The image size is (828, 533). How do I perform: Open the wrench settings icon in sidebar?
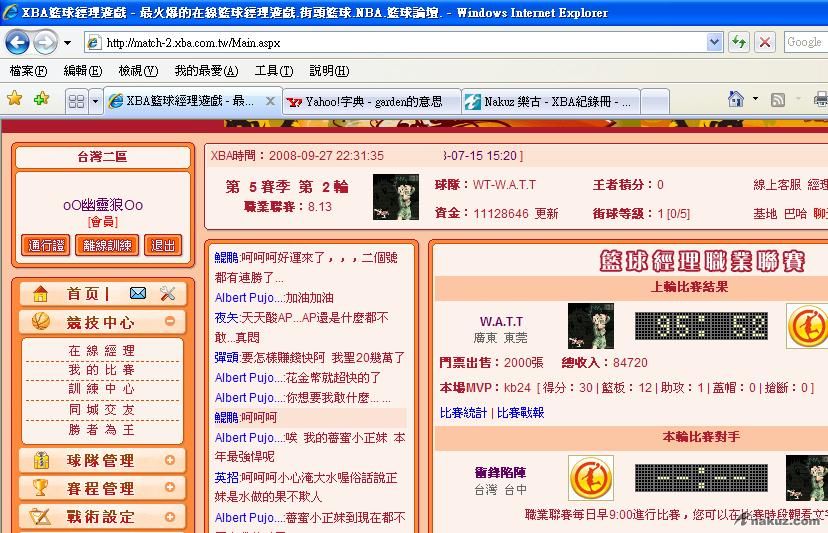pyautogui.click(x=167, y=294)
